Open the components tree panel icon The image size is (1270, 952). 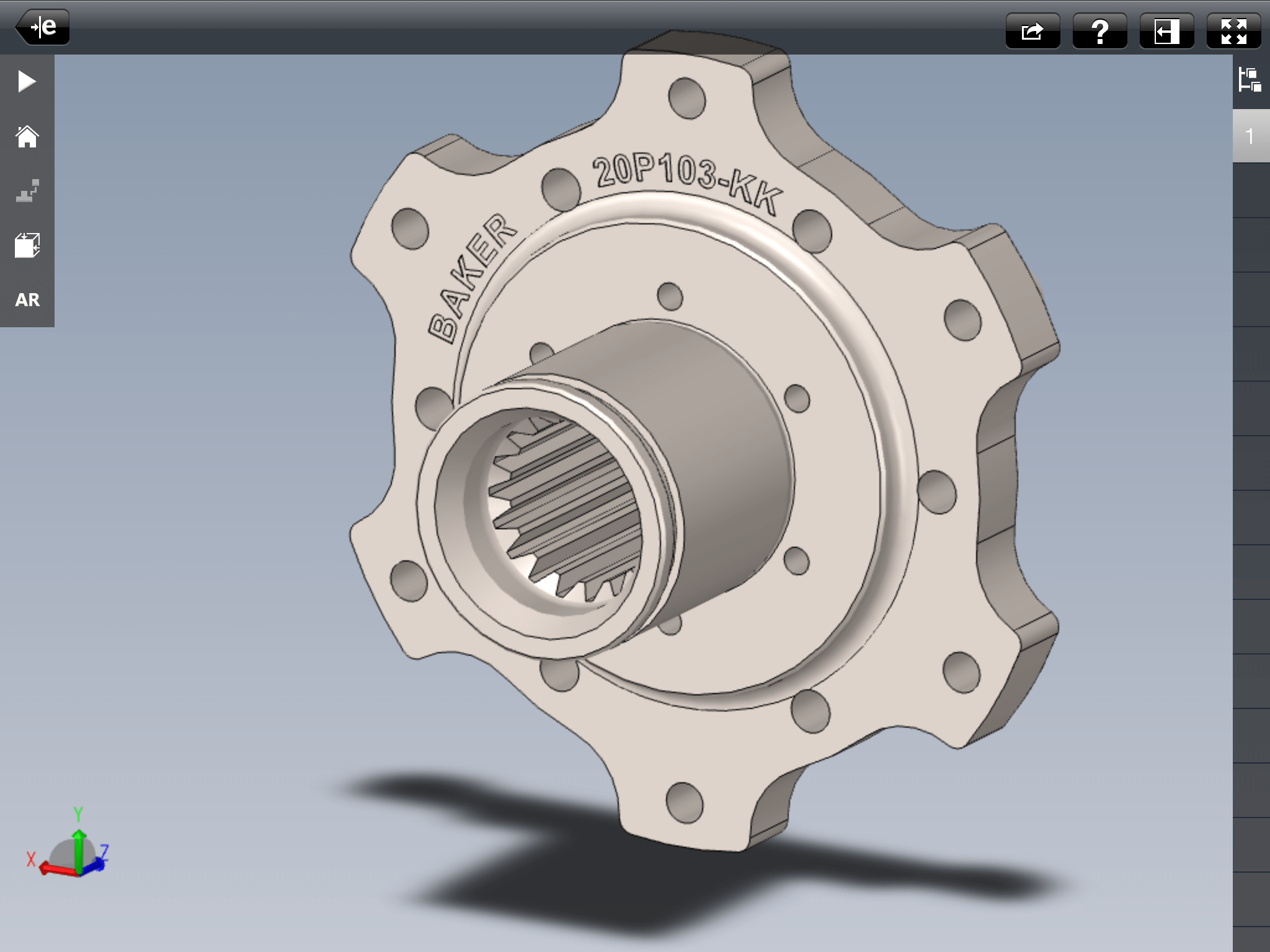[x=1250, y=81]
